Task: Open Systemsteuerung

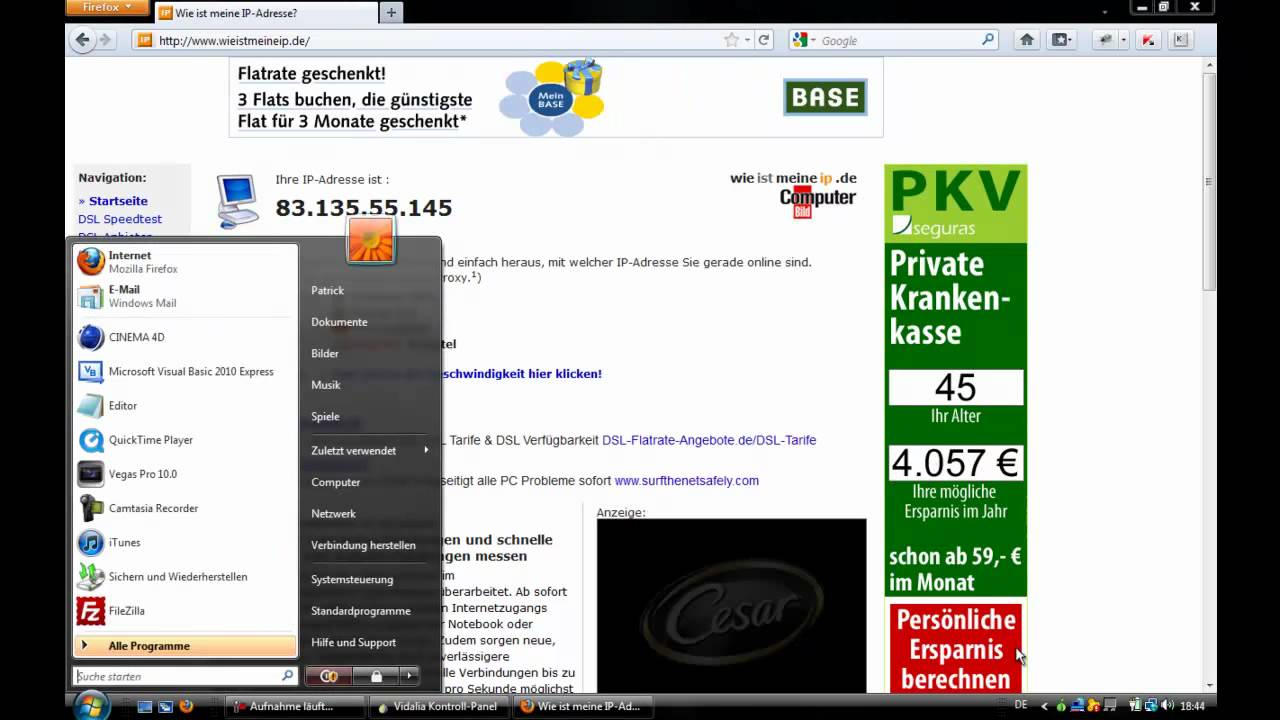Action: [x=352, y=579]
